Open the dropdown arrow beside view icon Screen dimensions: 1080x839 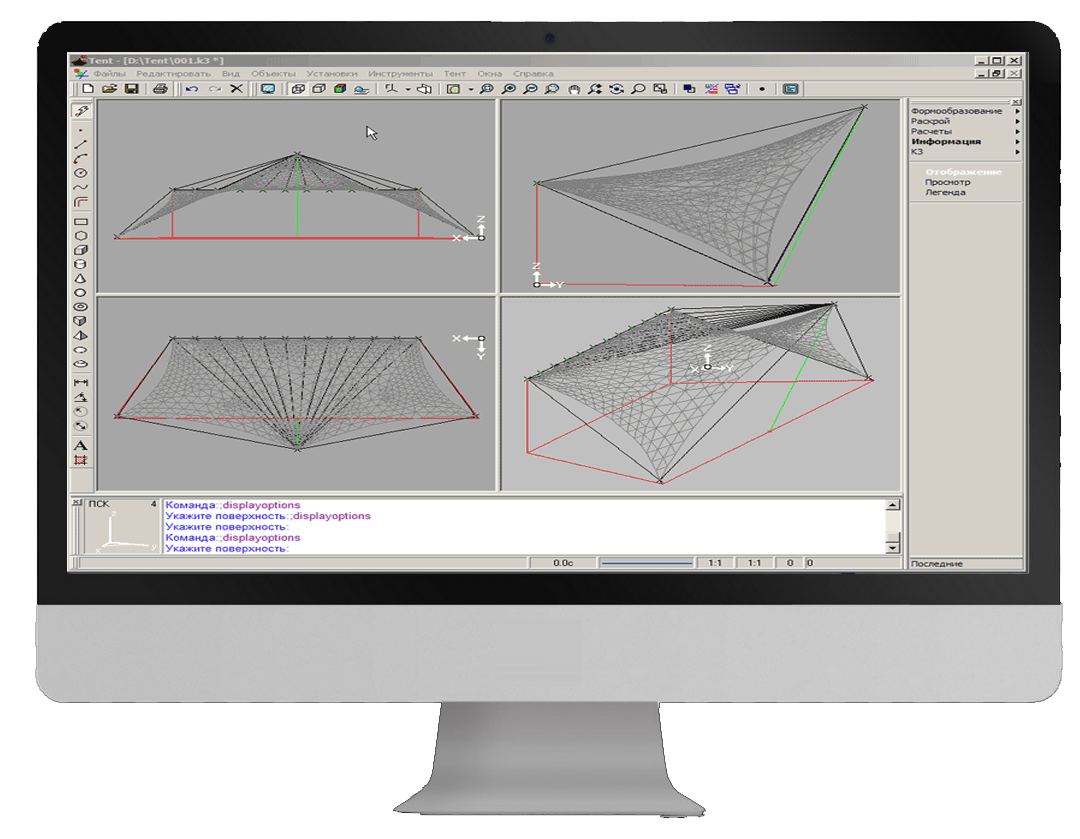point(470,89)
